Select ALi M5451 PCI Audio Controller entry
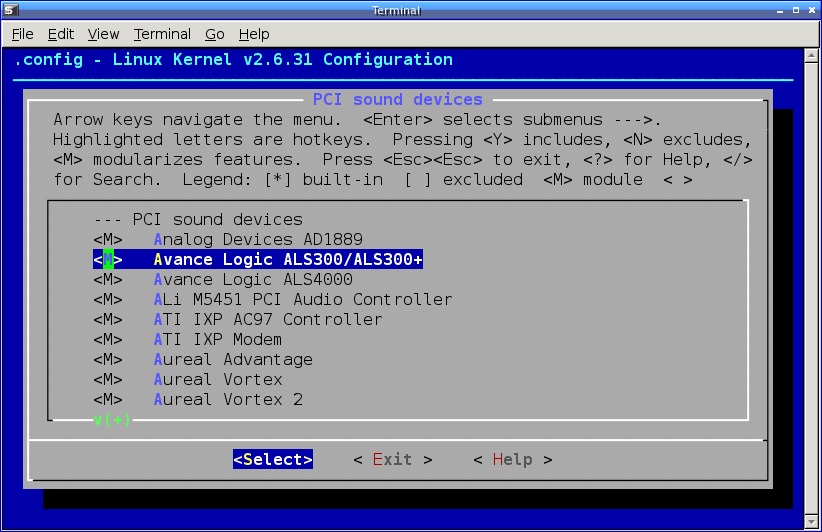Image resolution: width=822 pixels, height=532 pixels. pos(303,299)
